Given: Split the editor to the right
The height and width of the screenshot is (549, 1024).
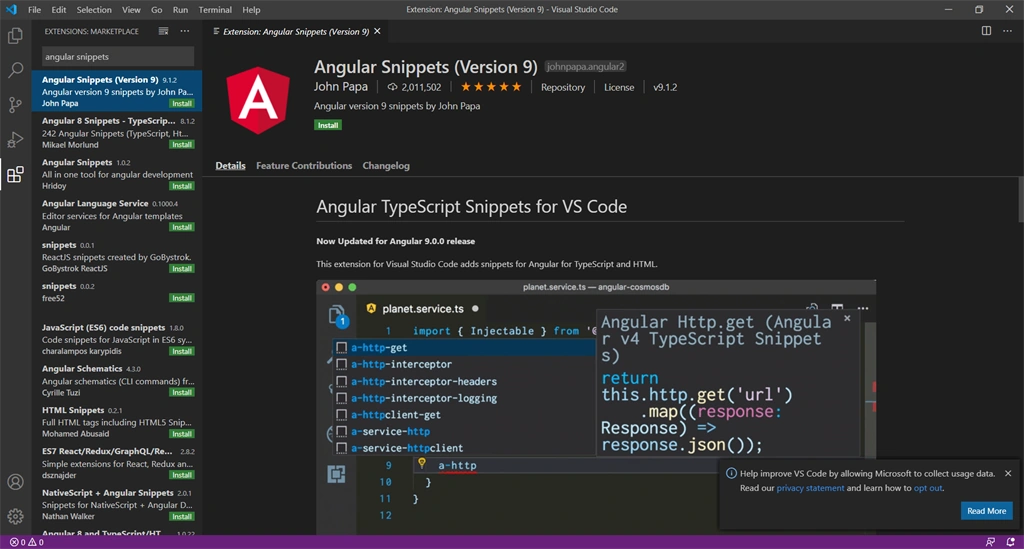Looking at the screenshot, I should [986, 31].
